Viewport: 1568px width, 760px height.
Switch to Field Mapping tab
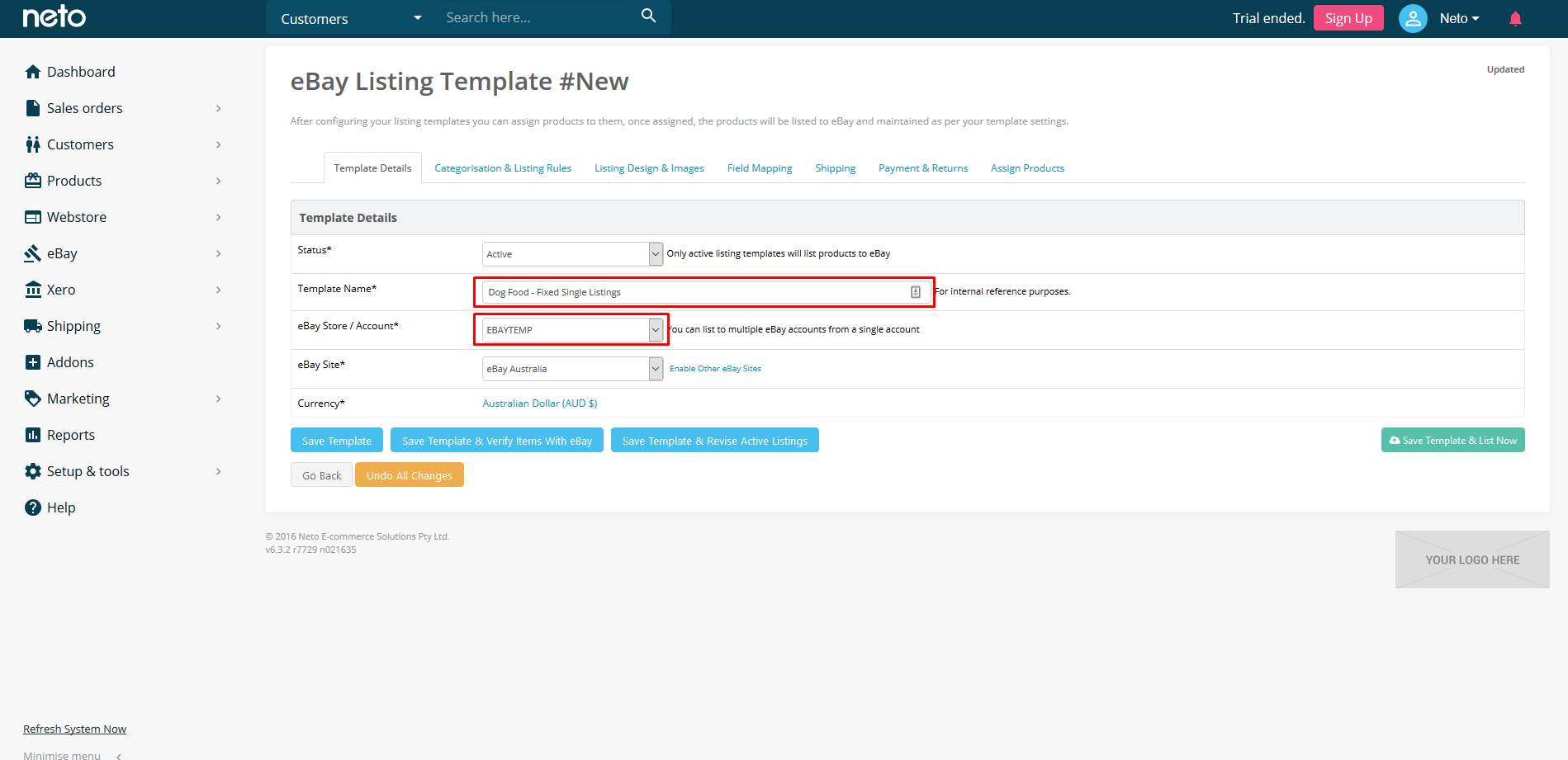[x=760, y=168]
